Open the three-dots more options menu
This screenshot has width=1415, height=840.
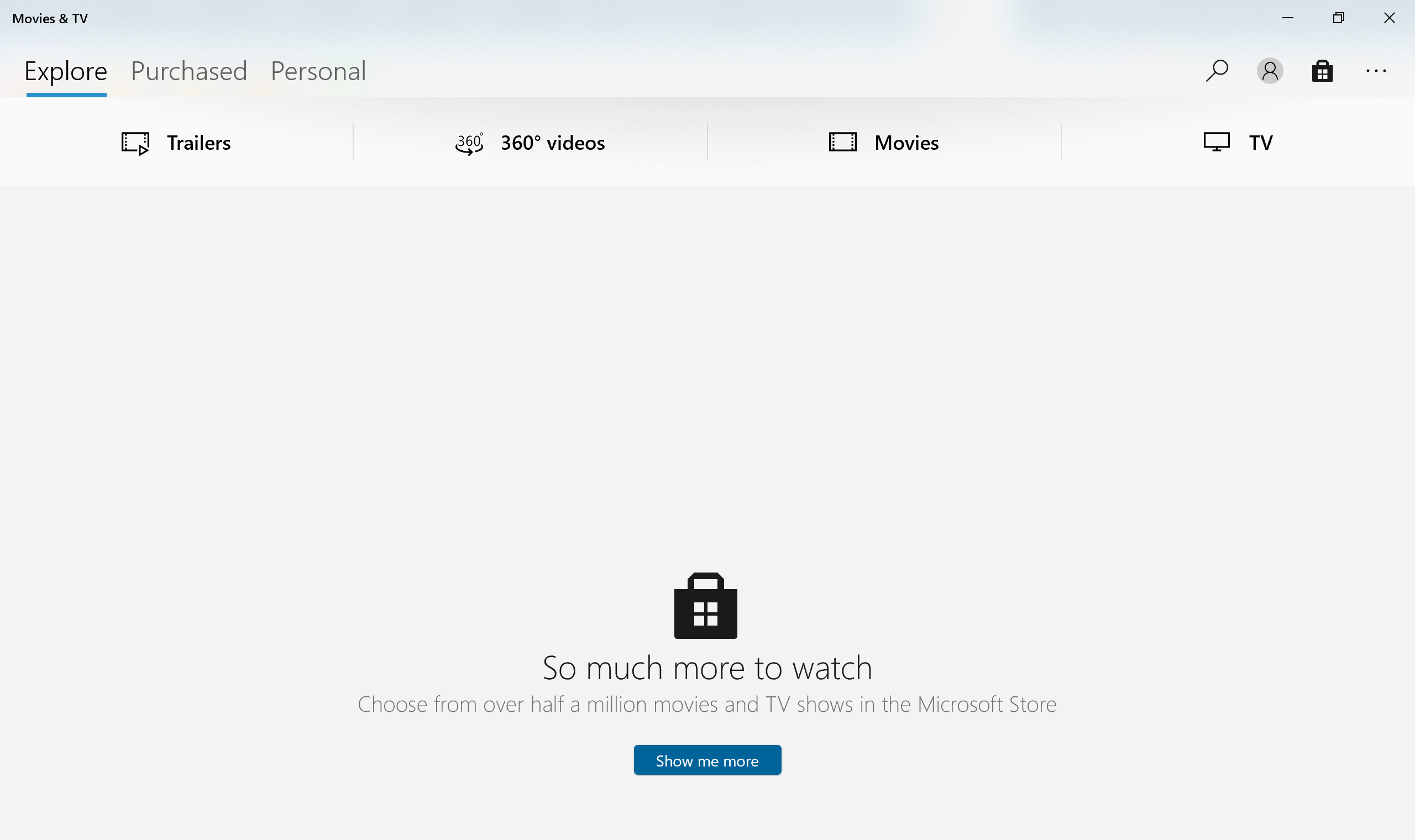(x=1375, y=71)
